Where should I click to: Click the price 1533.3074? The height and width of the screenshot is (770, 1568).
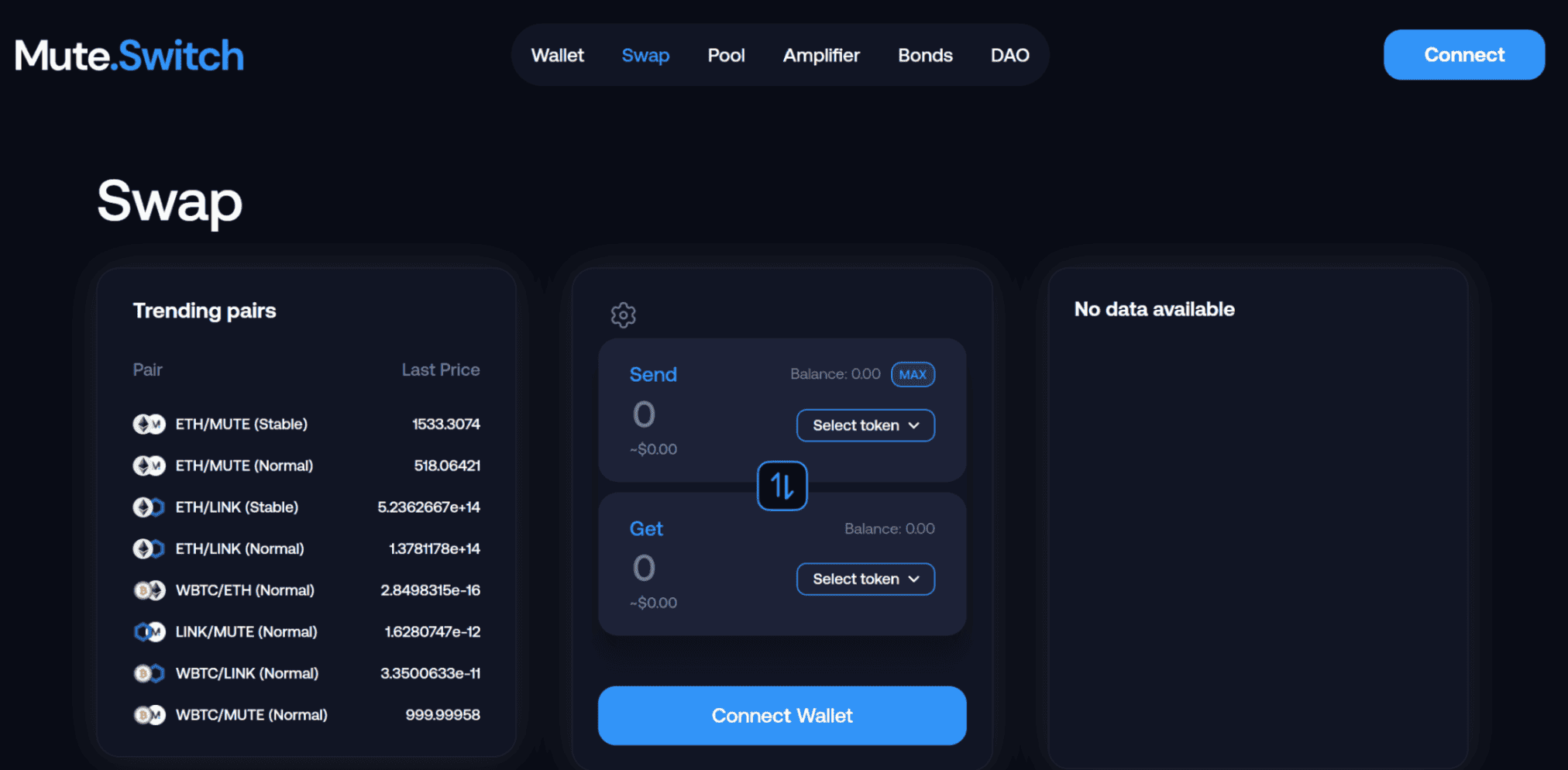[x=446, y=425]
